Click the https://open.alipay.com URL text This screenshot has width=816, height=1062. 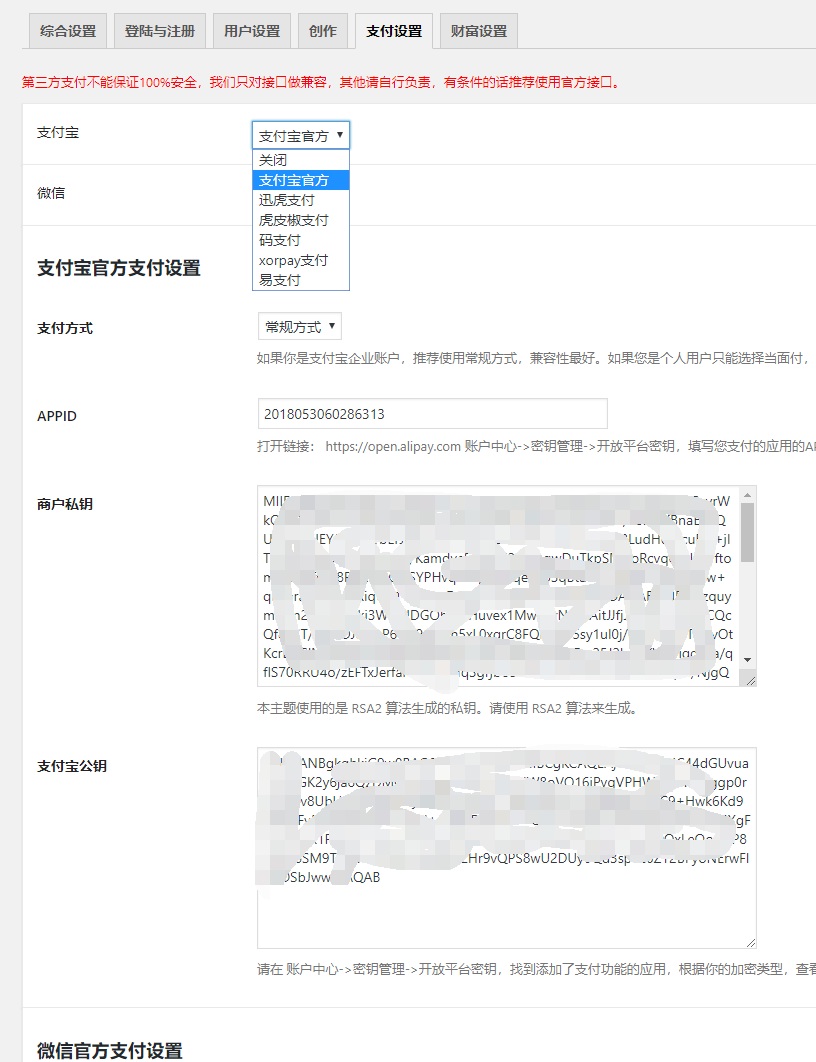coord(393,446)
